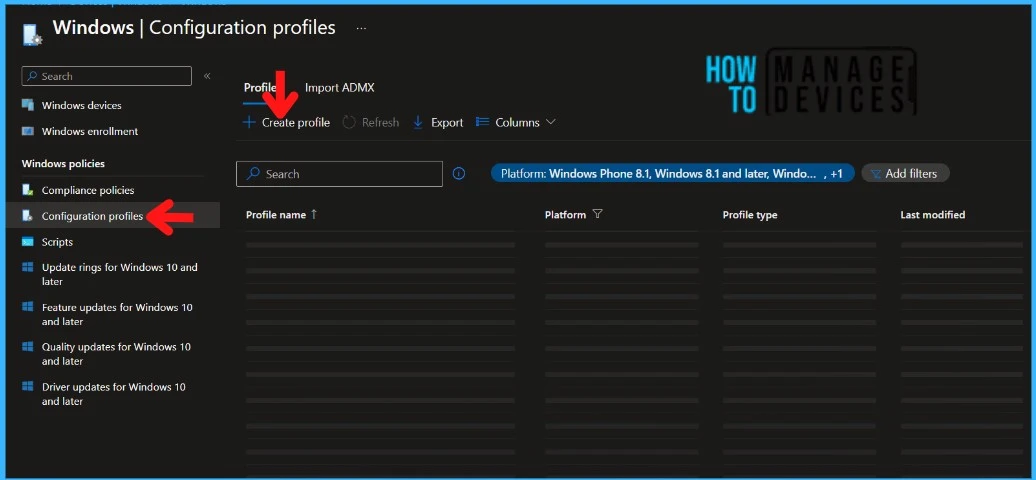Click the Add filters button

point(905,173)
